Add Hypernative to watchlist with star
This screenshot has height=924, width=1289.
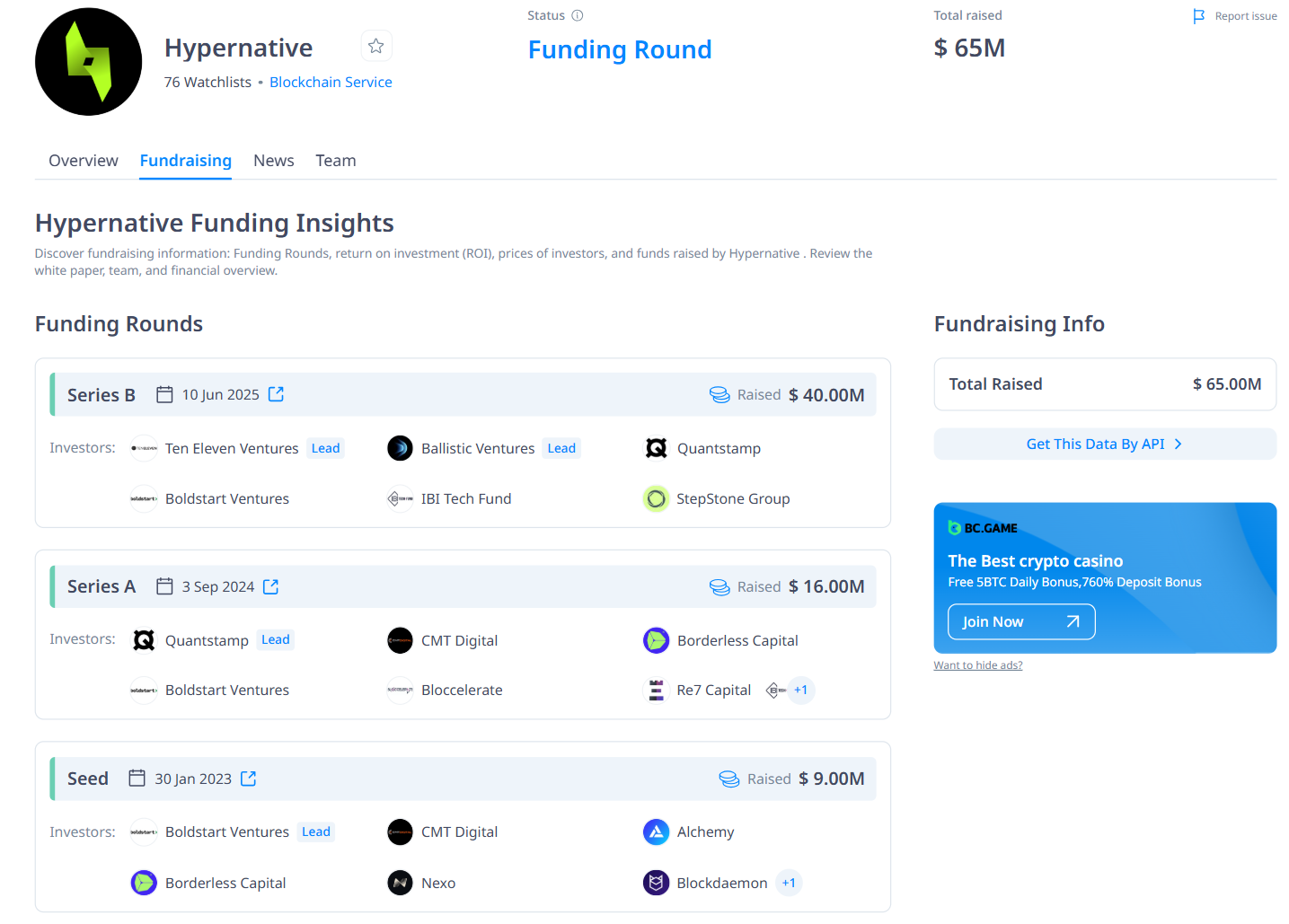click(x=376, y=46)
